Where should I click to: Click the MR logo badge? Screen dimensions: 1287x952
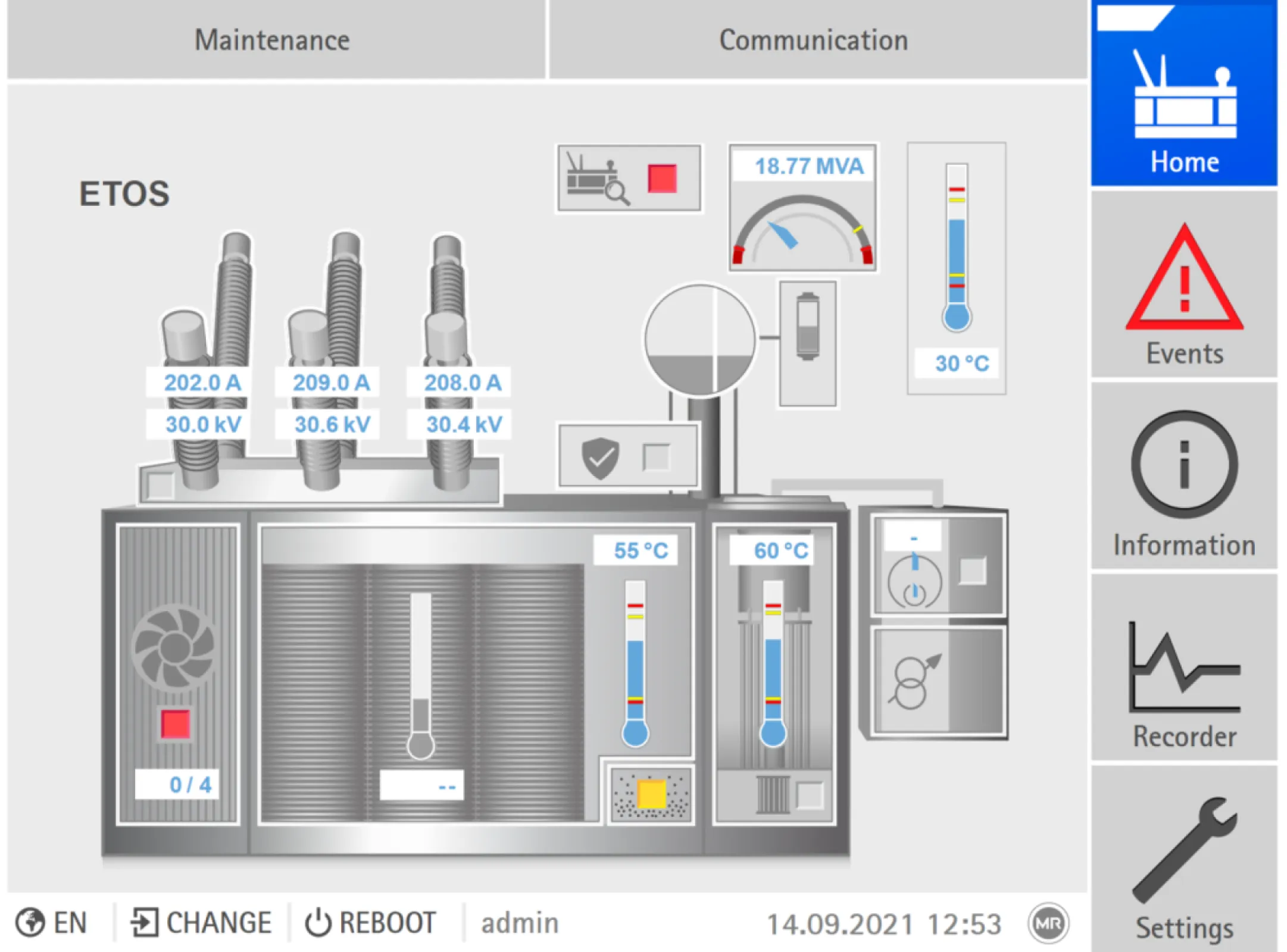coord(1048,923)
